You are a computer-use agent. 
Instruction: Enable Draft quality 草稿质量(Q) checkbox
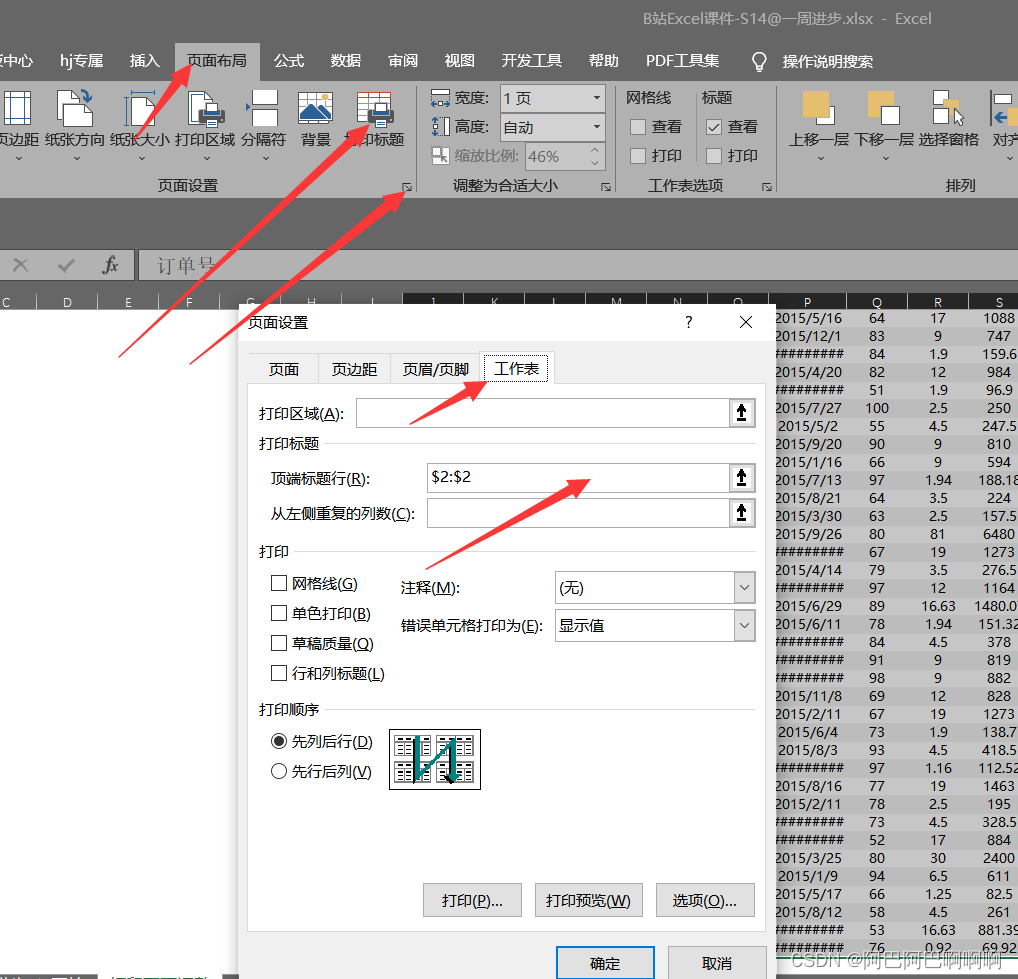pos(279,643)
